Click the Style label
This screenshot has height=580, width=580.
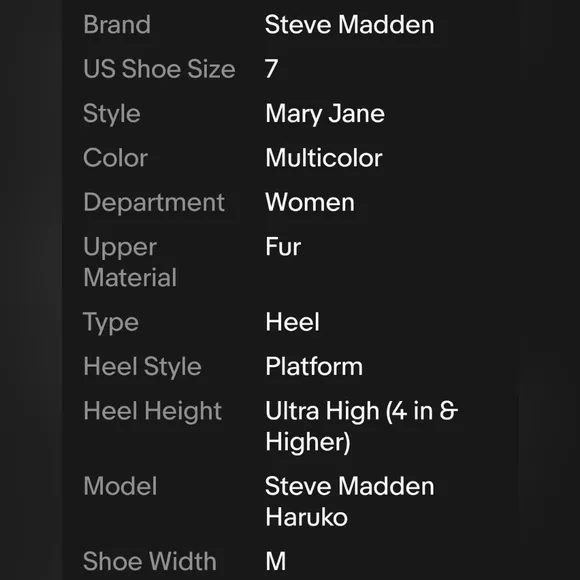click(112, 114)
